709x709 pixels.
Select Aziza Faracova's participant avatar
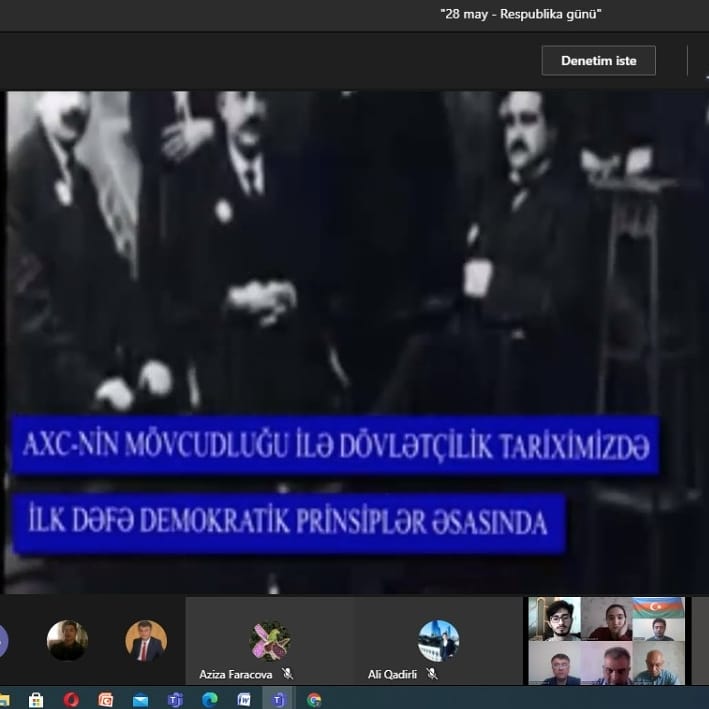click(x=269, y=641)
